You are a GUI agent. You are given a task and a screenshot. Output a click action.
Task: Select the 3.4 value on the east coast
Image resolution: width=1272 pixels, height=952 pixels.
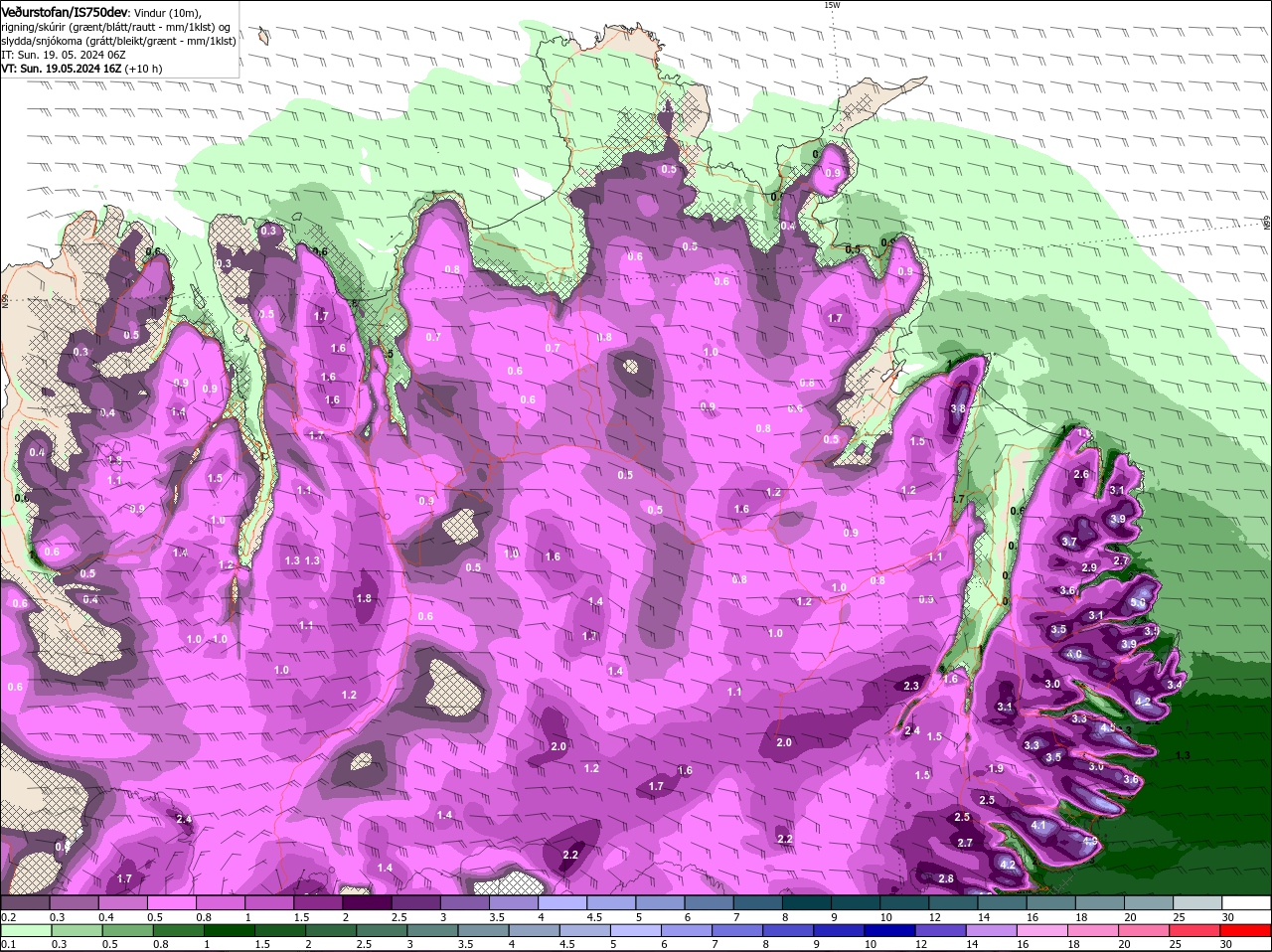(1175, 685)
